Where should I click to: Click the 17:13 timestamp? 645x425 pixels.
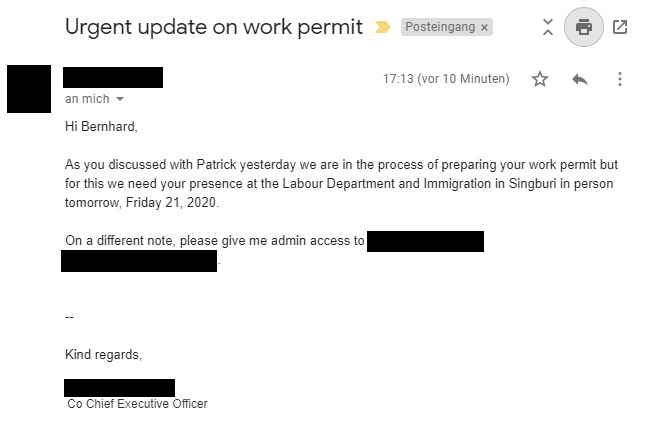446,79
